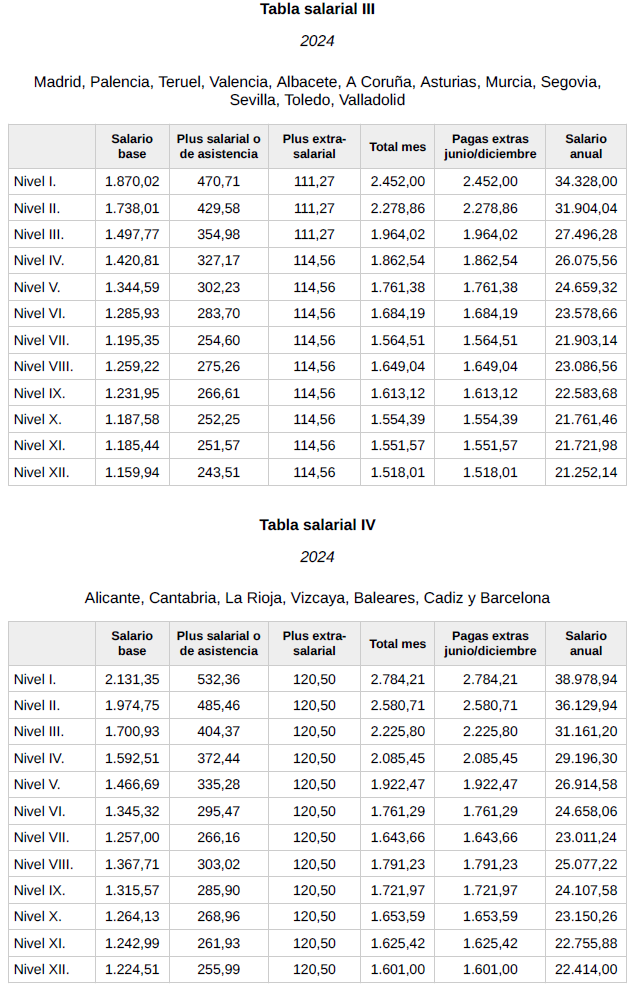
Task: Click the annual salary value 21.252,14
Action: coord(586,472)
